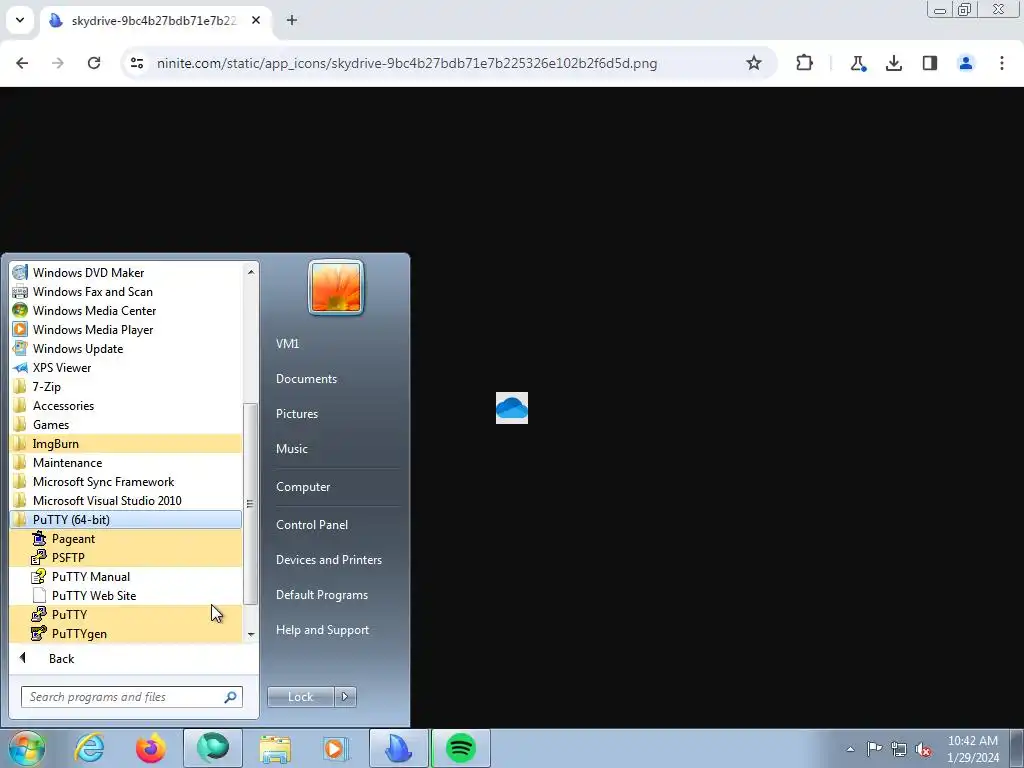The height and width of the screenshot is (768, 1024).
Task: Expand Microsoft Visual Studio 2010 folder
Action: [x=126, y=500]
